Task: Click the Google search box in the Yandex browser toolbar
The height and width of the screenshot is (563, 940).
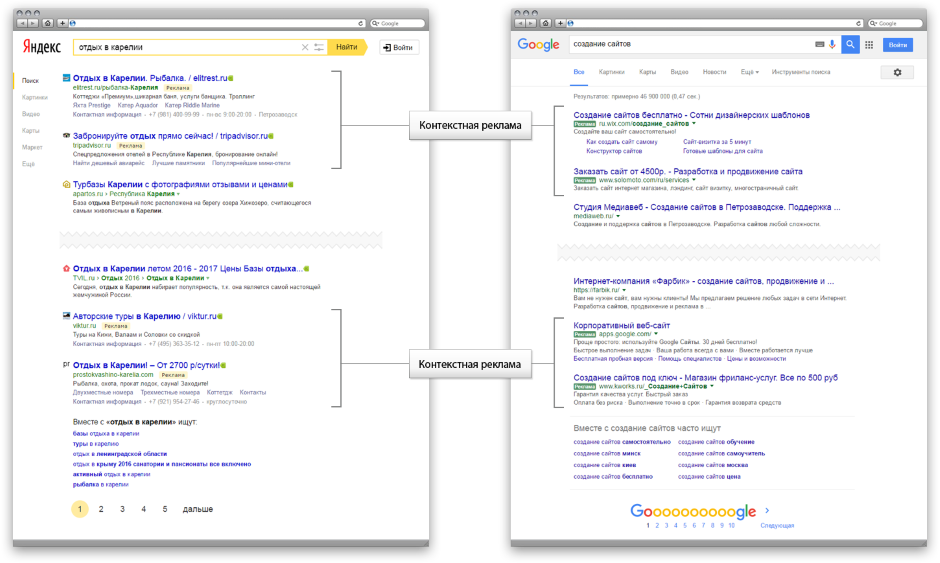Action: pyautogui.click(x=397, y=23)
